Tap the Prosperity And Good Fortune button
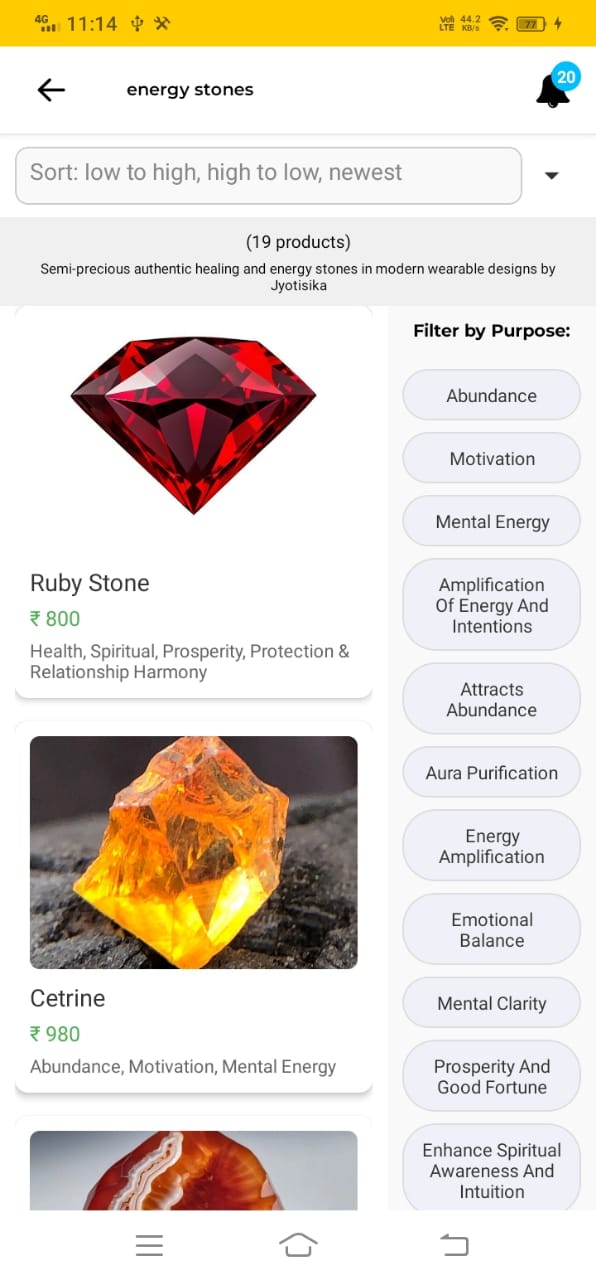This screenshot has height=1280, width=596. pyautogui.click(x=491, y=1076)
